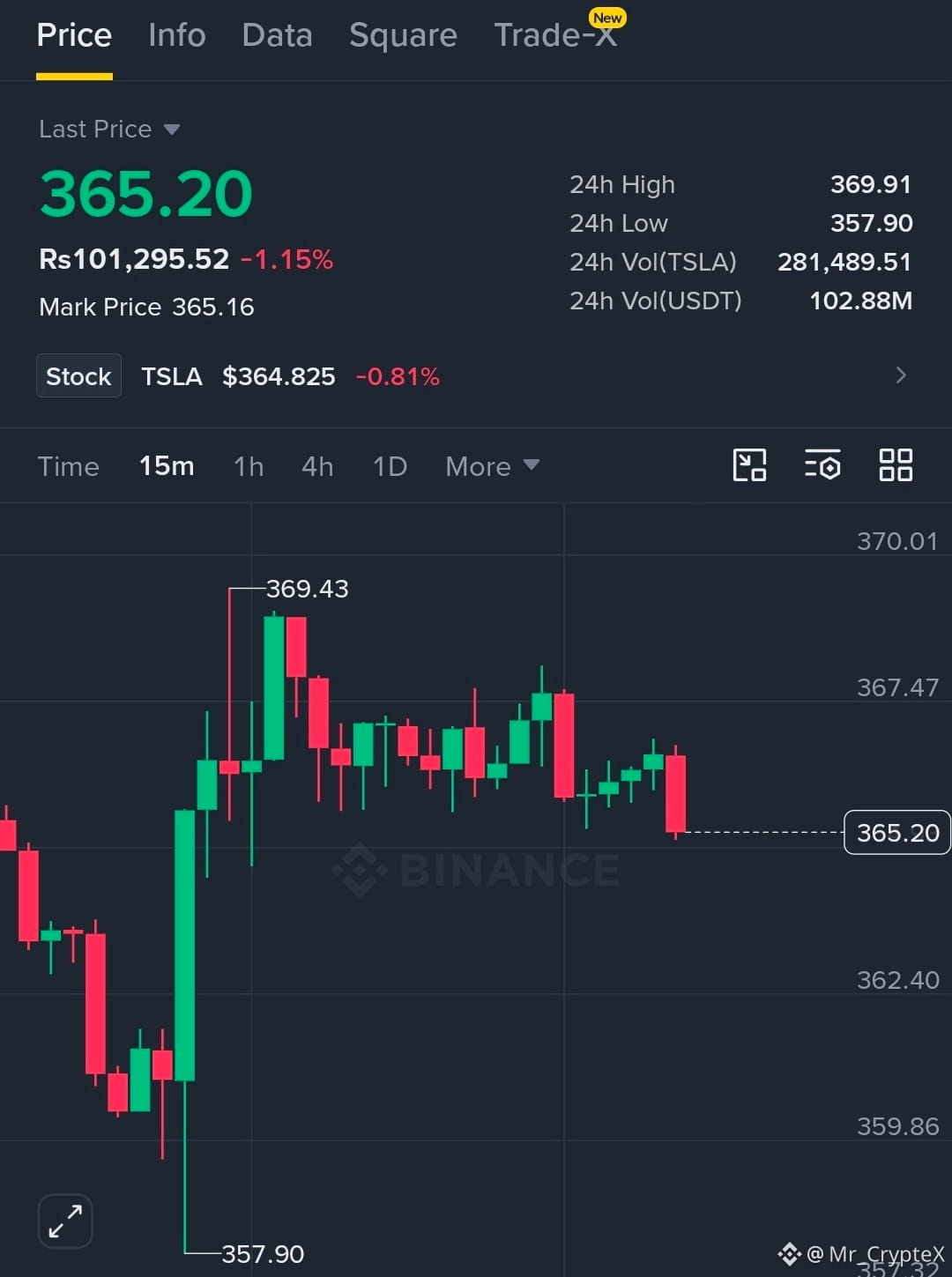The height and width of the screenshot is (1277, 952).
Task: Switch to the 1h timeframe
Action: coord(249,465)
